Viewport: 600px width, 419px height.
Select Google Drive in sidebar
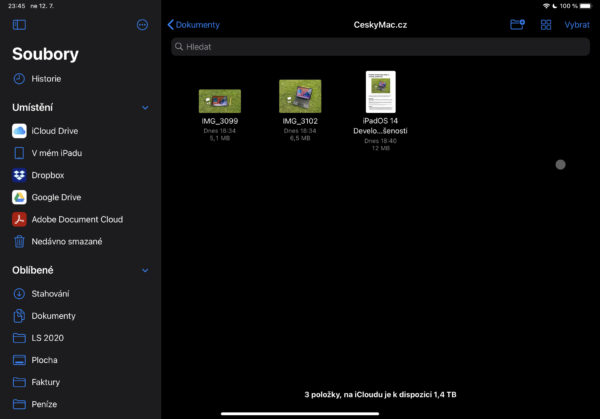pyautogui.click(x=55, y=197)
